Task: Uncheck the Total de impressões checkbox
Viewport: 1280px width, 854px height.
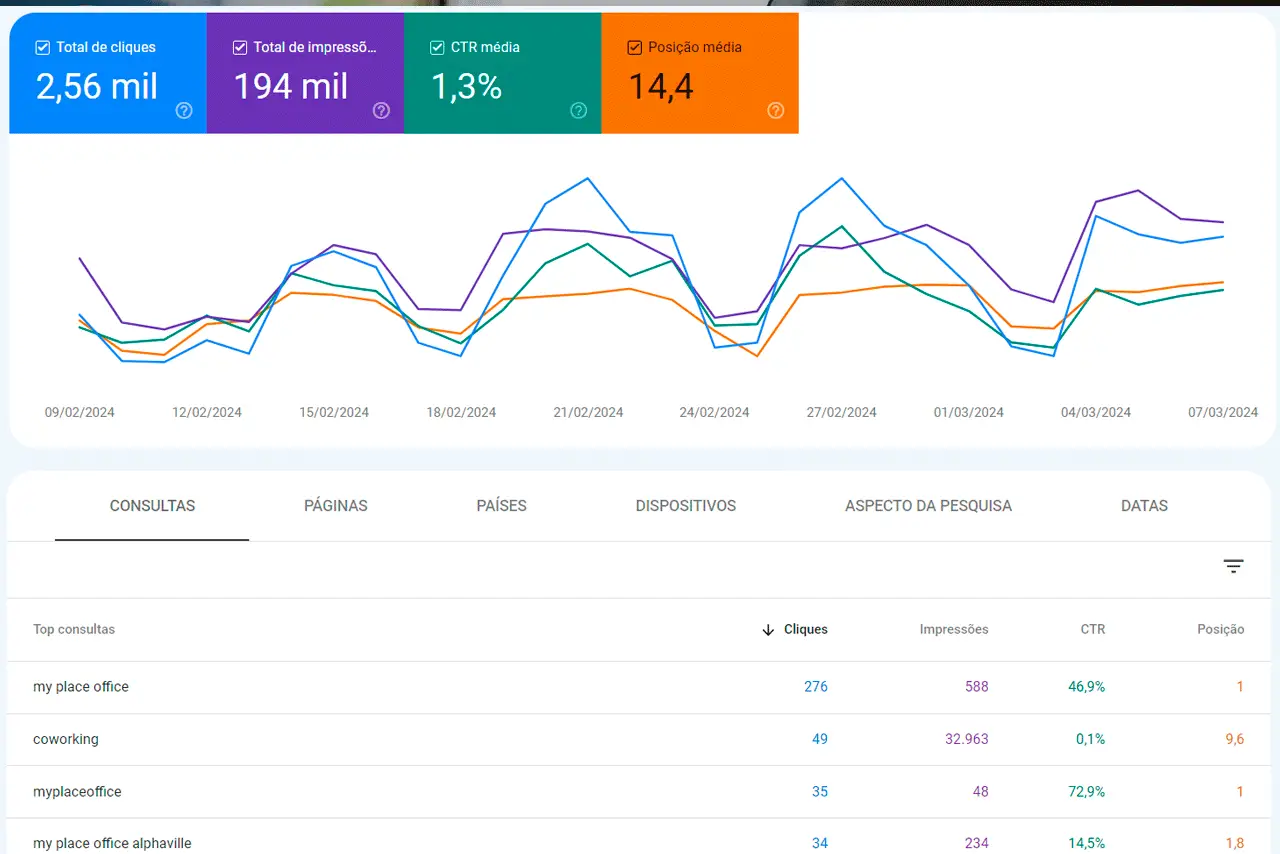Action: coord(239,47)
